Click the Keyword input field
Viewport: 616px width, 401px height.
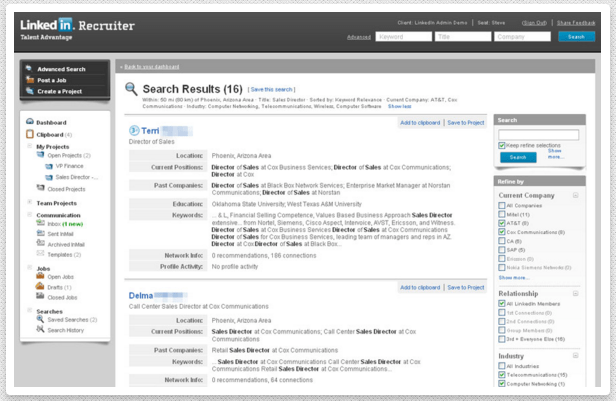[403, 37]
